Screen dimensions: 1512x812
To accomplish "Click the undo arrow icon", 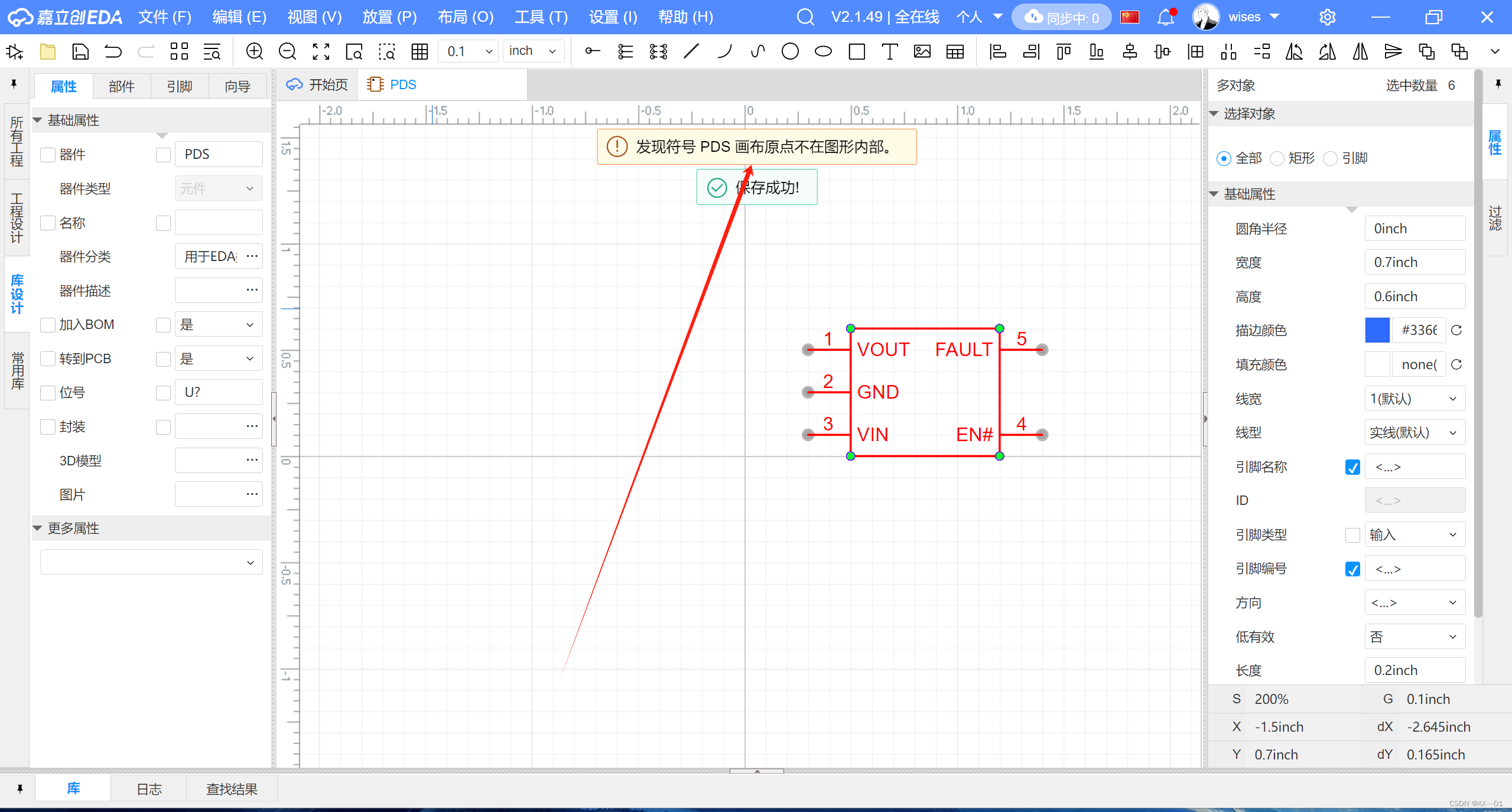I will (113, 51).
